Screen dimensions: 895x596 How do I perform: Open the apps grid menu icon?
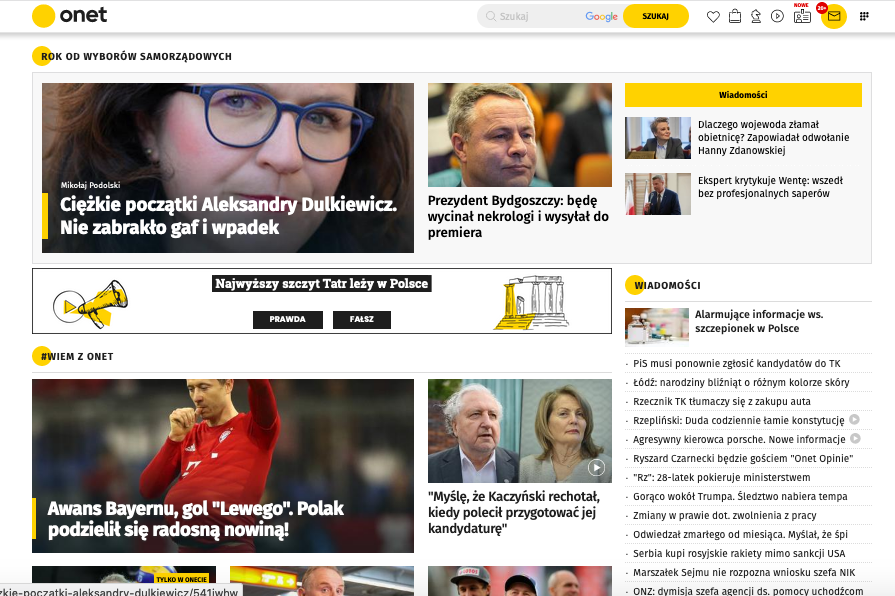[864, 16]
